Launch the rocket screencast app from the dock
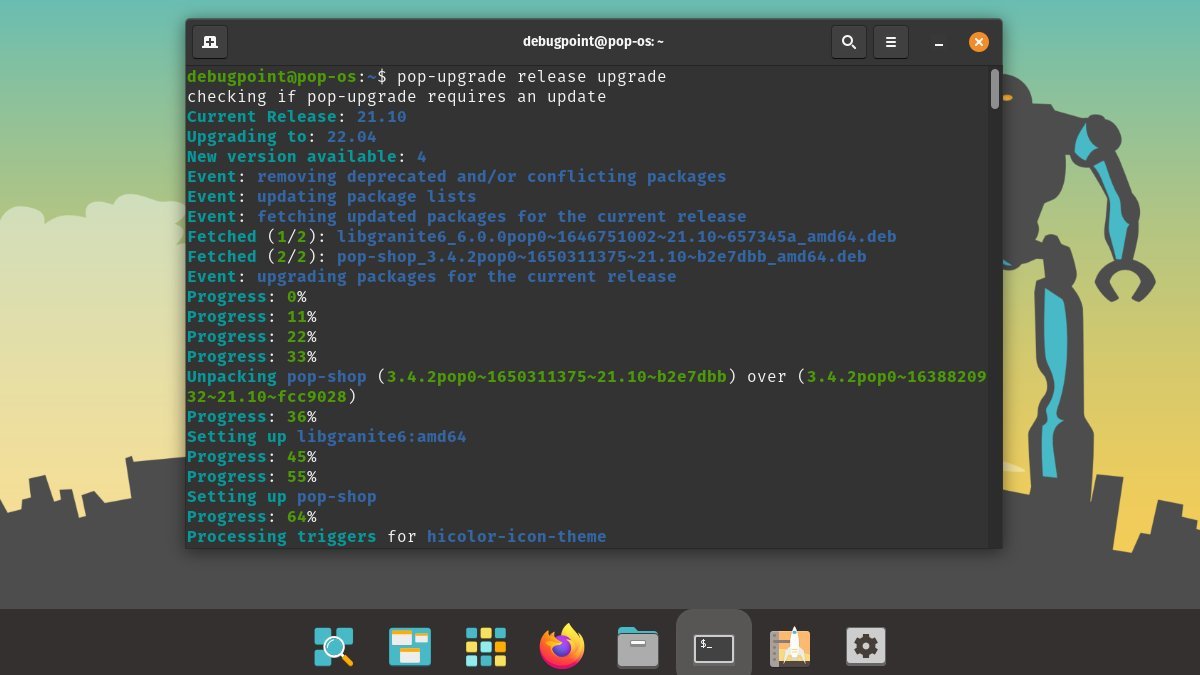The image size is (1200, 675). pos(790,647)
